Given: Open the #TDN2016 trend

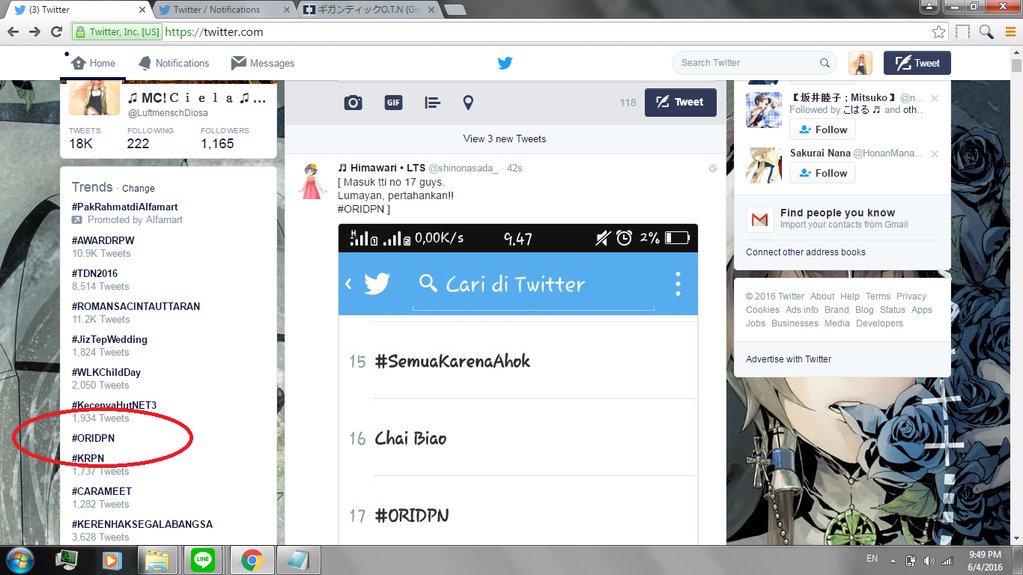Looking at the screenshot, I should pyautogui.click(x=95, y=273).
